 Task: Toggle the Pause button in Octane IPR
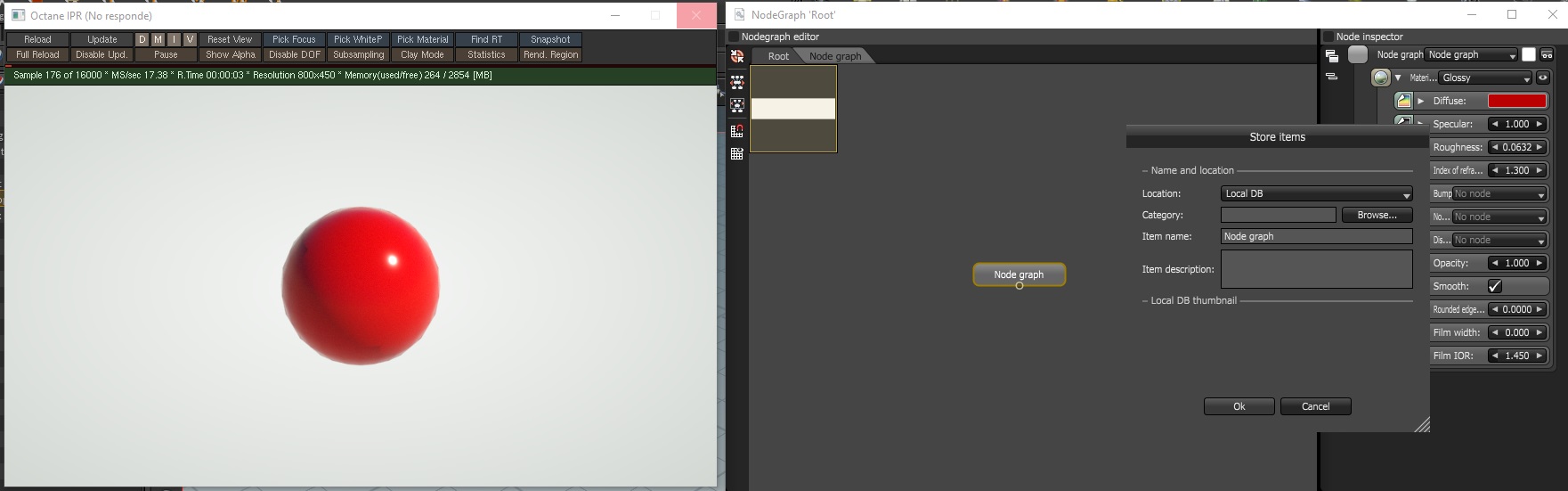click(x=166, y=54)
